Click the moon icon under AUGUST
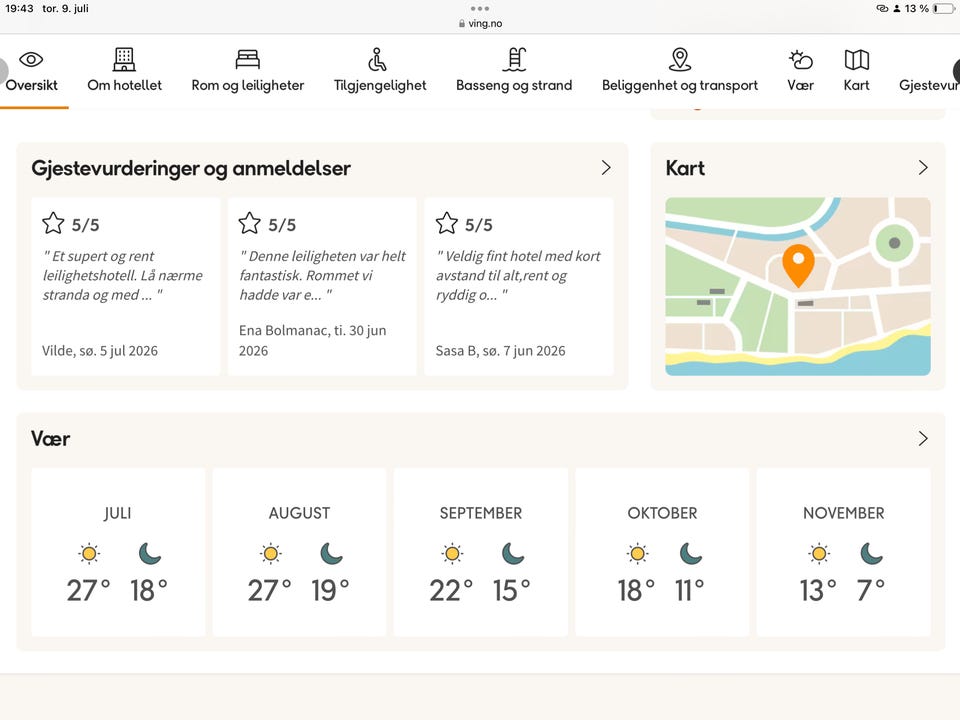The image size is (960, 720). [331, 553]
